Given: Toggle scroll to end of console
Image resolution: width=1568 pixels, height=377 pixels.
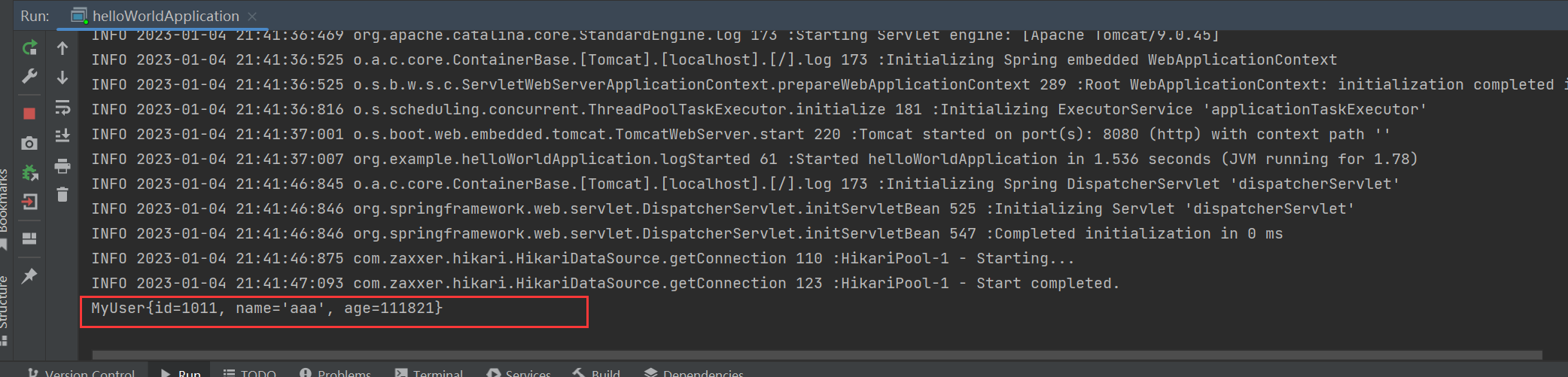Looking at the screenshot, I should pyautogui.click(x=62, y=136).
